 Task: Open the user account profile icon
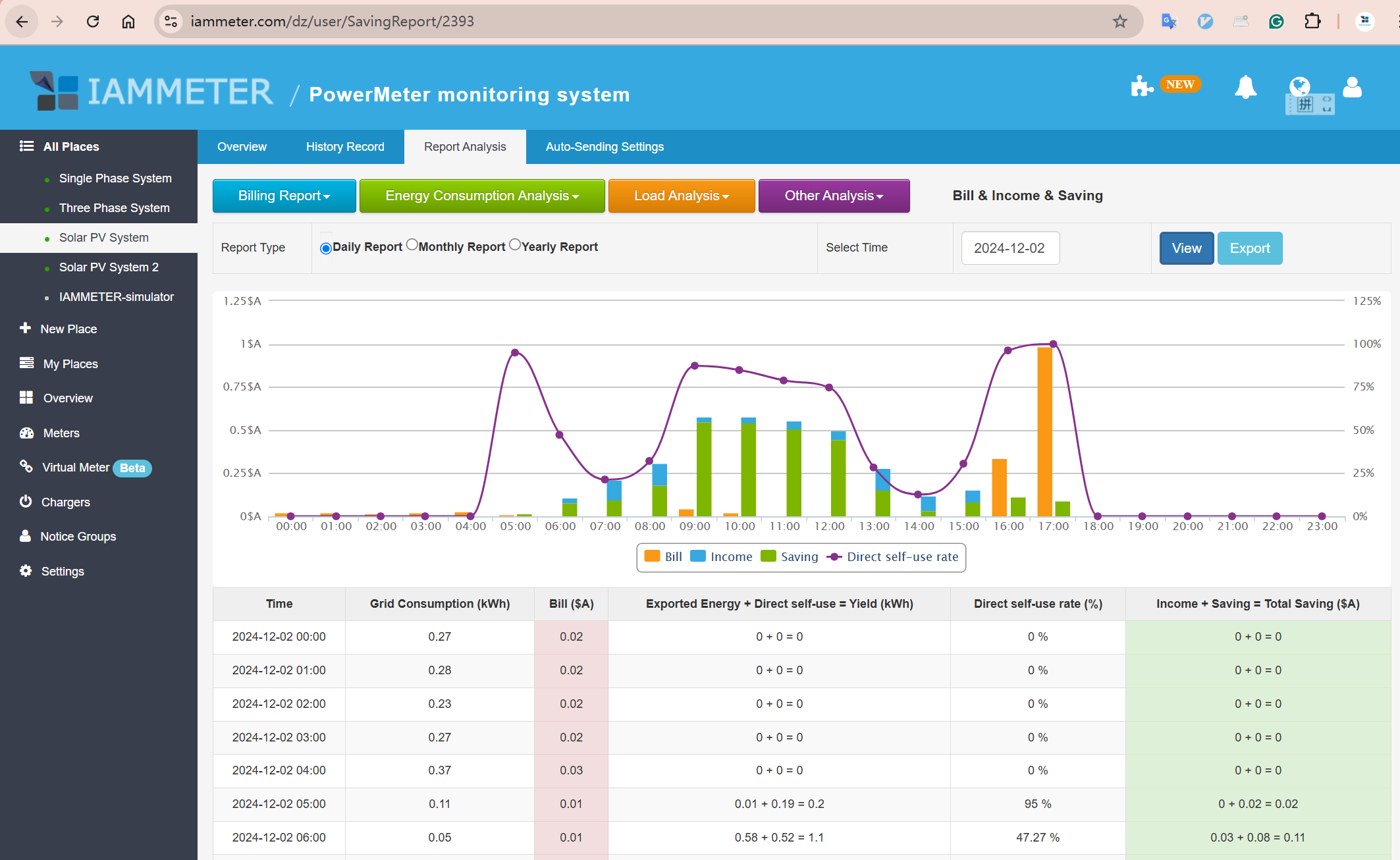[x=1352, y=87]
